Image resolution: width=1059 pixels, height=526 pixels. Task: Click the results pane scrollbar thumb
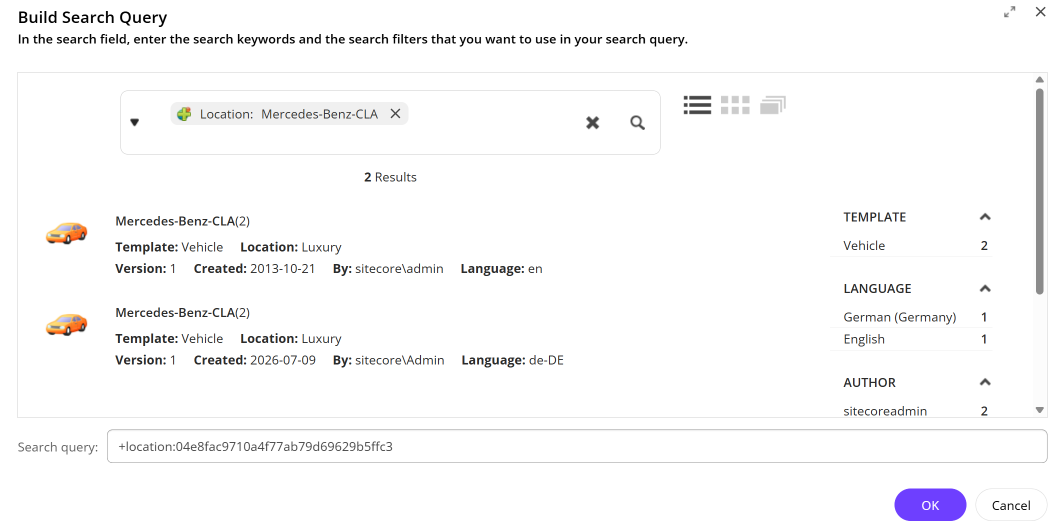(x=1040, y=191)
